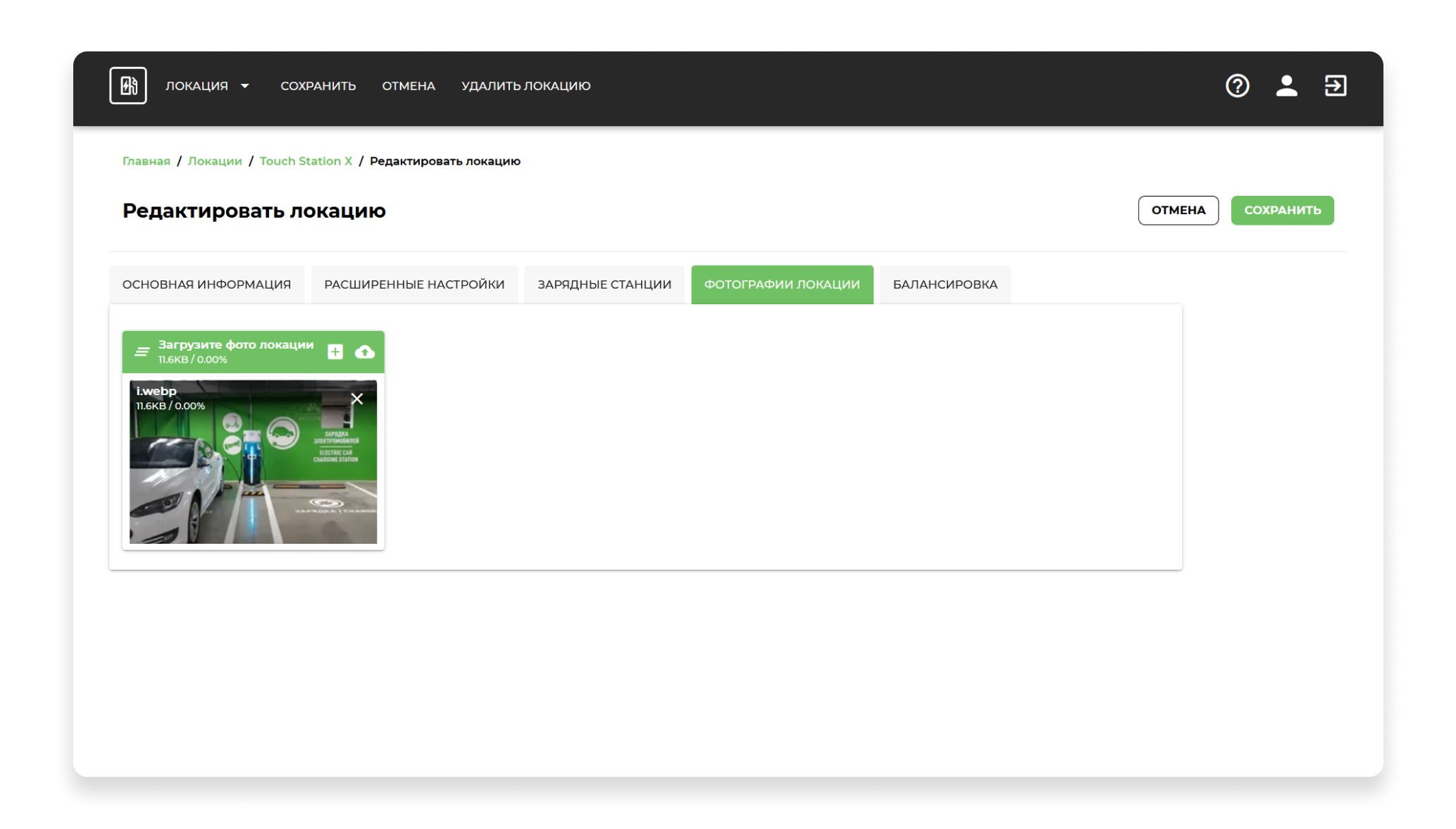Click the logout exit icon
Image resolution: width=1456 pixels, height=829 pixels.
(x=1336, y=86)
